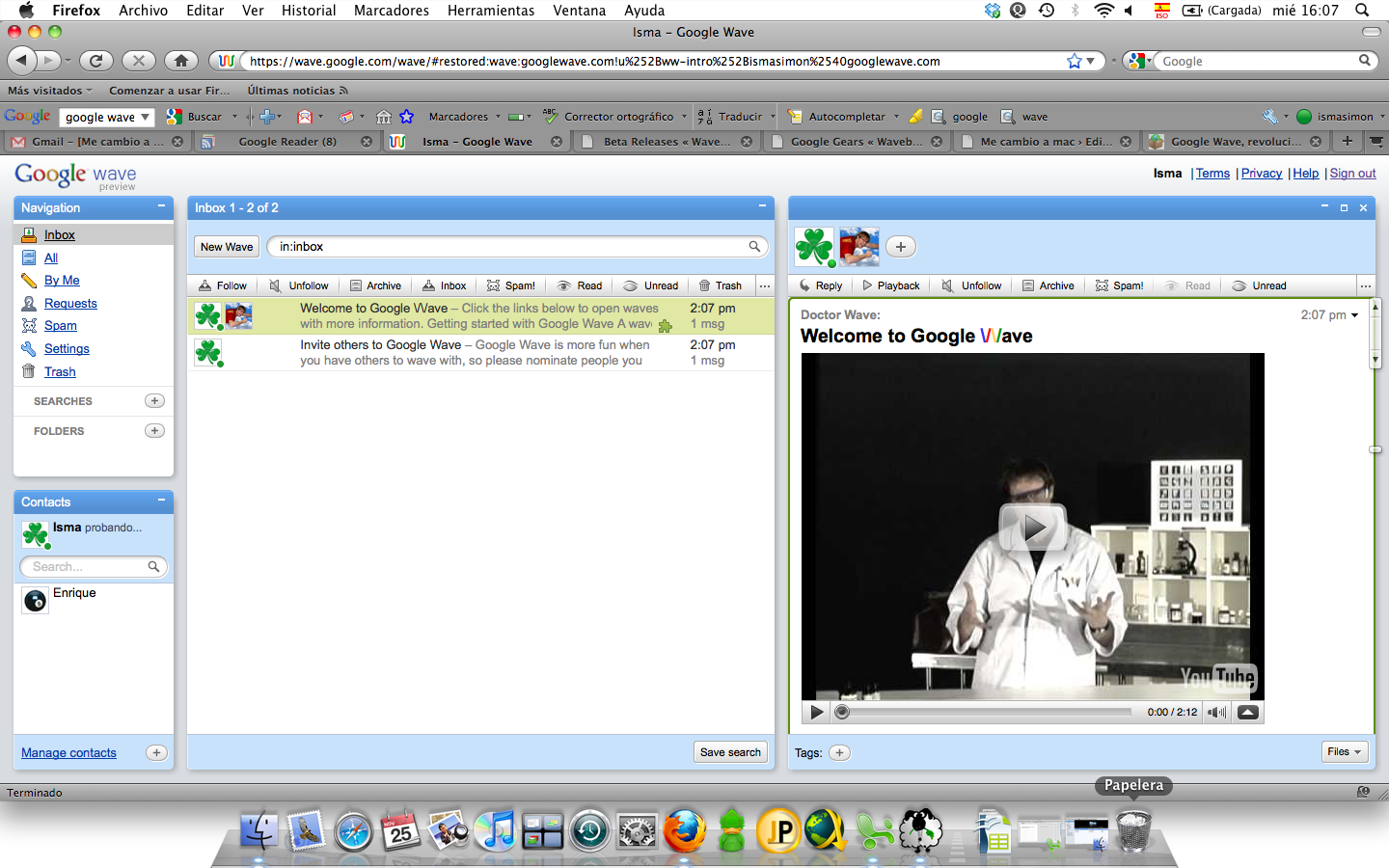Add a new folder with plus icon
This screenshot has width=1389, height=868.
pyautogui.click(x=154, y=430)
